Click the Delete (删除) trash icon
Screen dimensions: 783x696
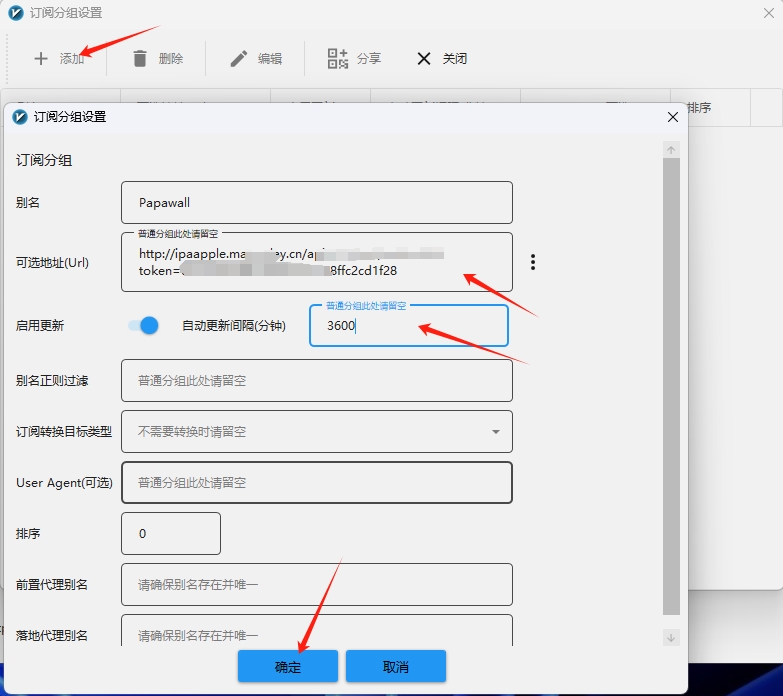click(140, 59)
